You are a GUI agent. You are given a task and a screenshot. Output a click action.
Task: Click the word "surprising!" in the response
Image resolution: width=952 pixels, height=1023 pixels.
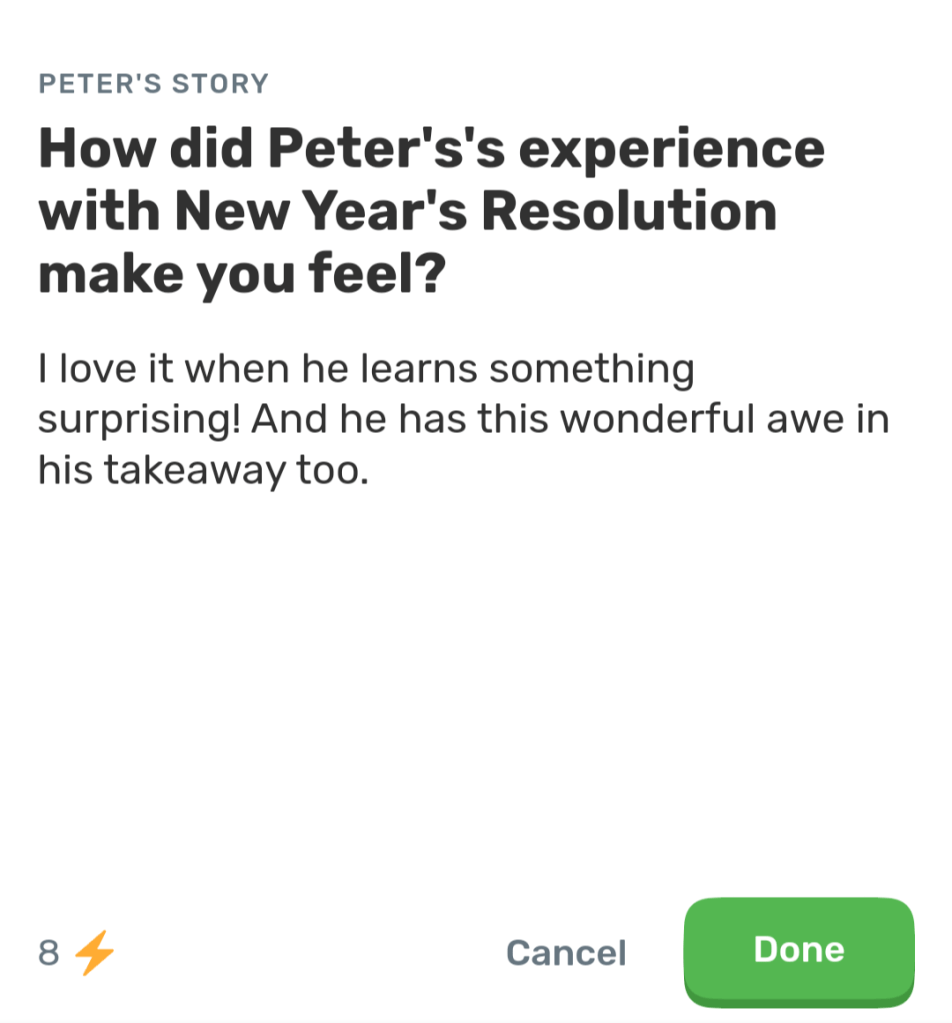point(139,420)
